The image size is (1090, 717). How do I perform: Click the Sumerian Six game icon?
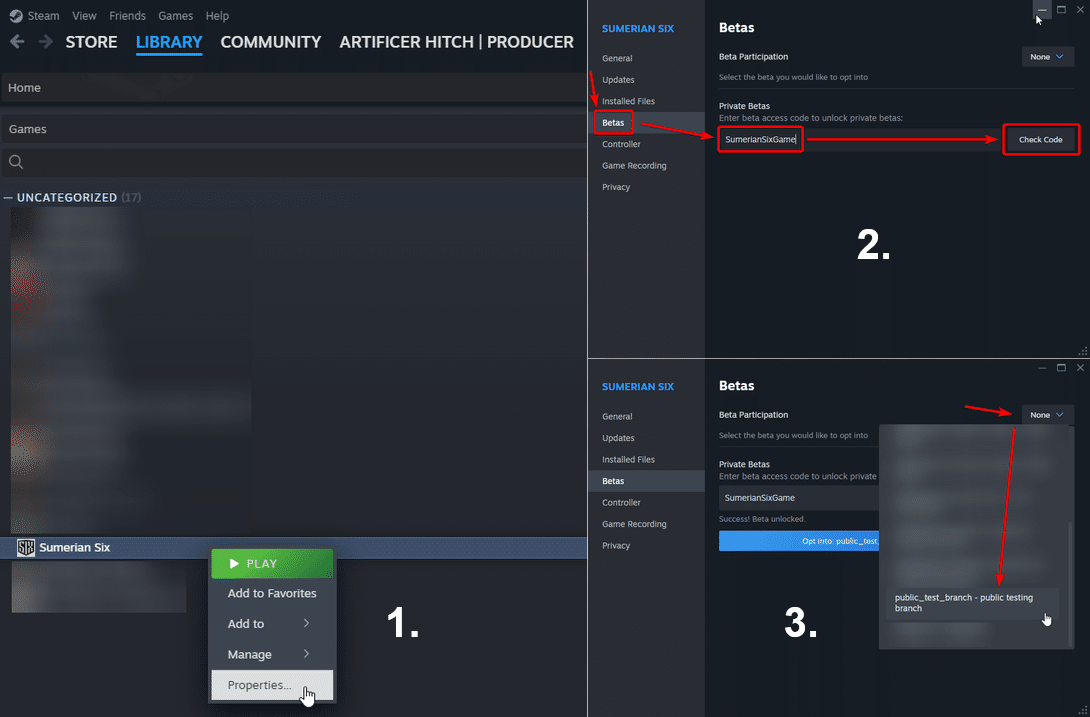click(26, 547)
